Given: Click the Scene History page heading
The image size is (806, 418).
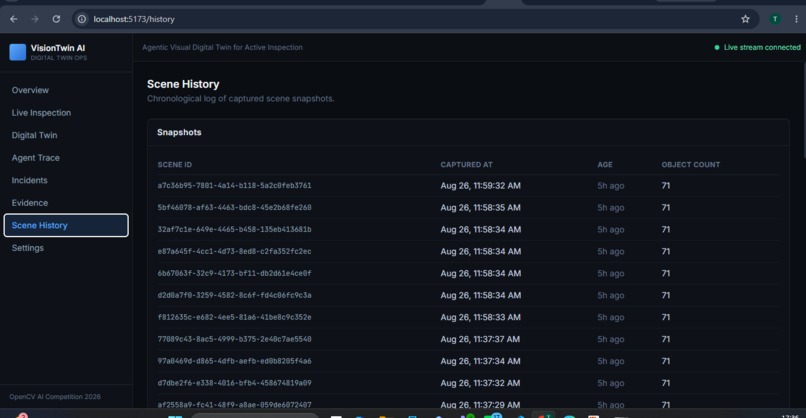Looking at the screenshot, I should tap(183, 84).
